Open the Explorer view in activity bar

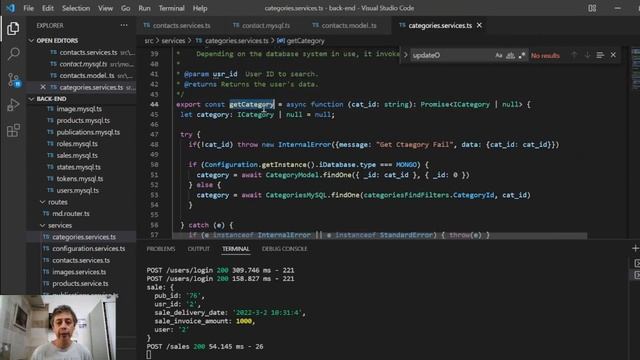(x=13, y=29)
